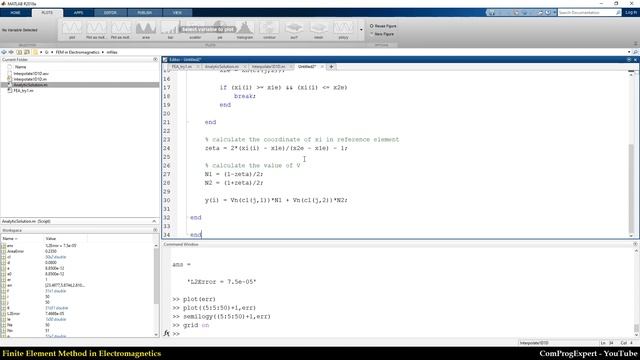Select the L2Error variable in Workspace
640x360 pixels.
13,313
